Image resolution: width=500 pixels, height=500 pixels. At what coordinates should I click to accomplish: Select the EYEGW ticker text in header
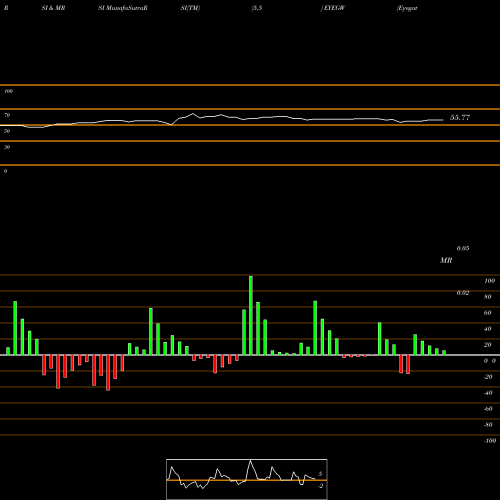pos(334,8)
